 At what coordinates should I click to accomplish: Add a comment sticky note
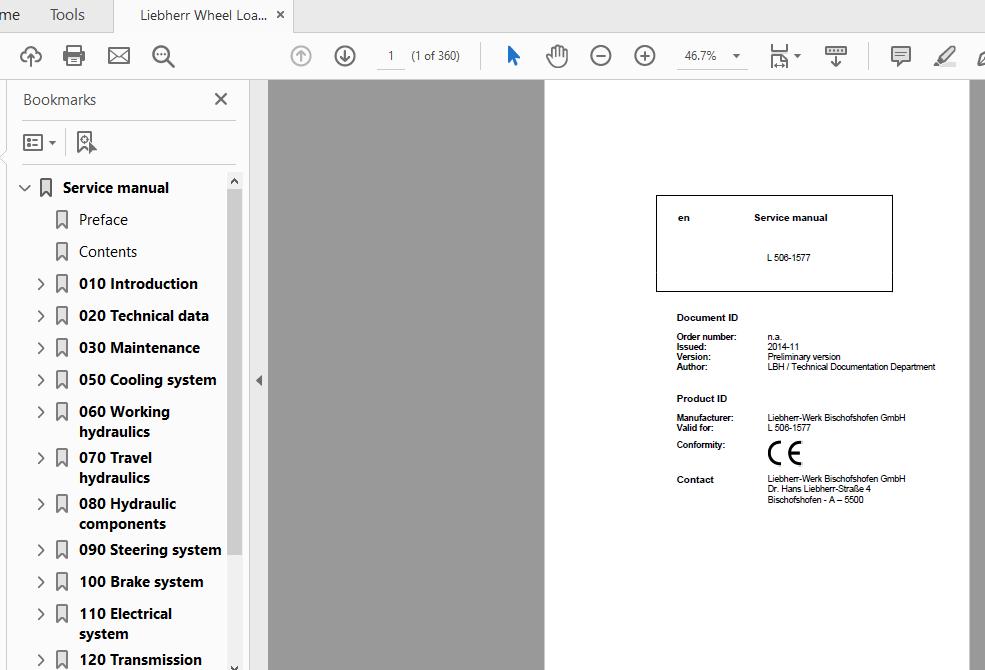[x=901, y=56]
